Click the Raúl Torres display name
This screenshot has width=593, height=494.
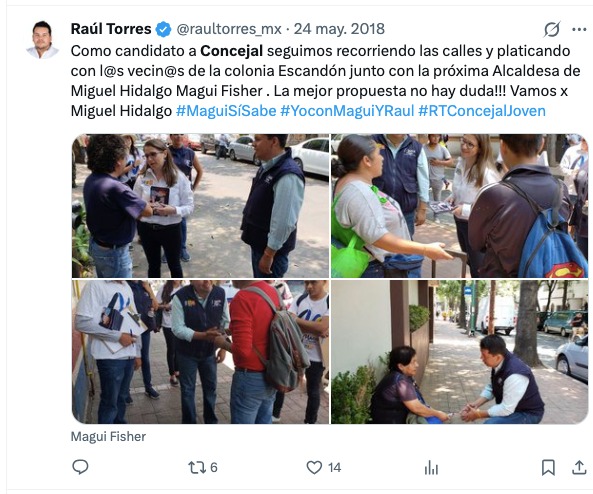[x=111, y=29]
